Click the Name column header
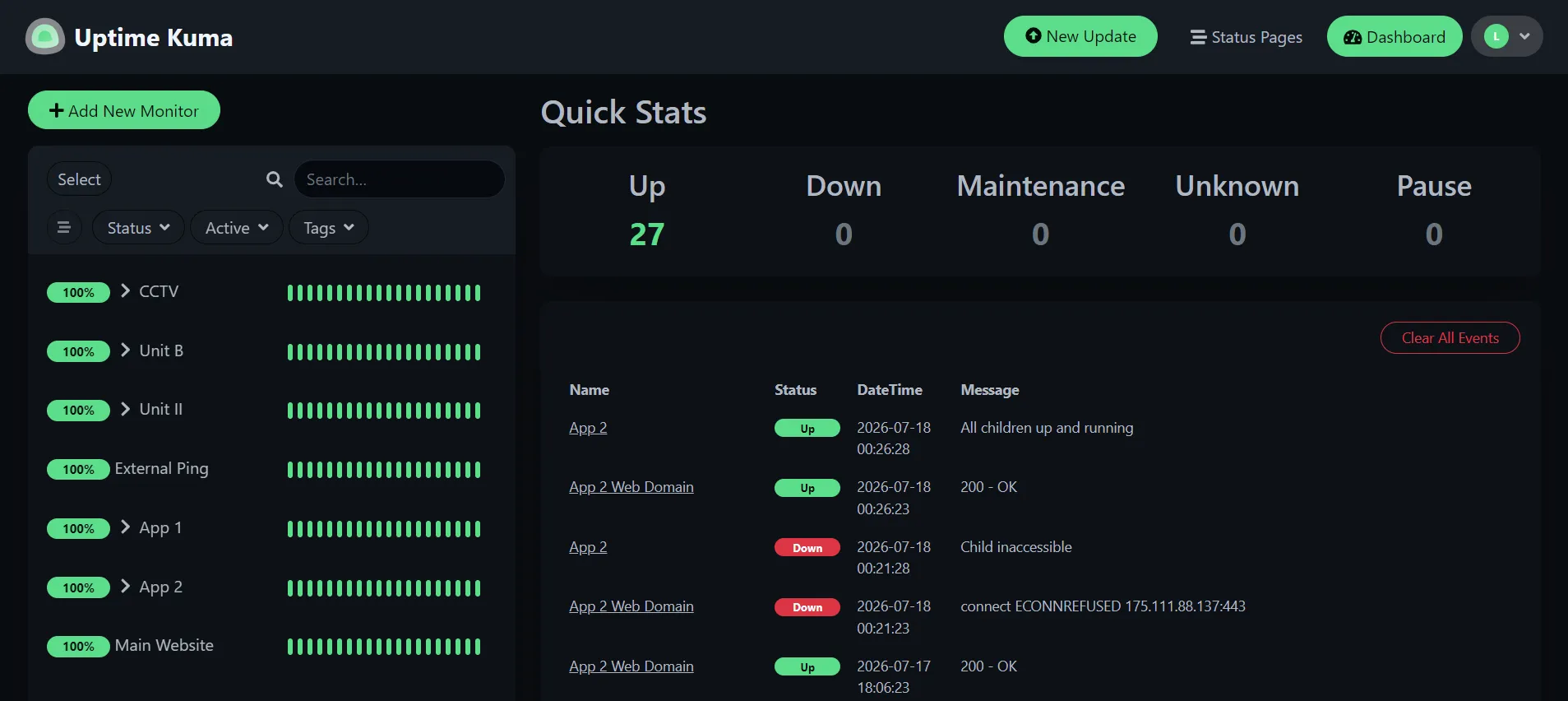1568x701 pixels. (590, 390)
